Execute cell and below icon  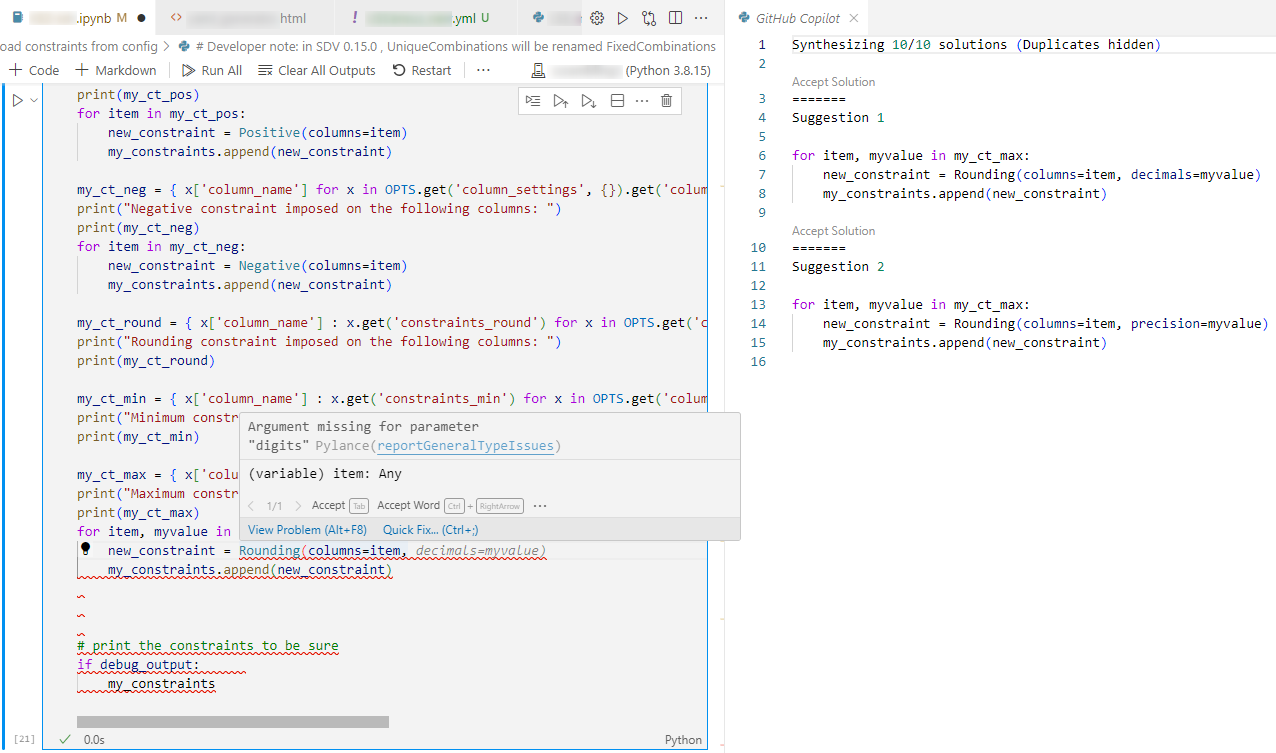(588, 101)
